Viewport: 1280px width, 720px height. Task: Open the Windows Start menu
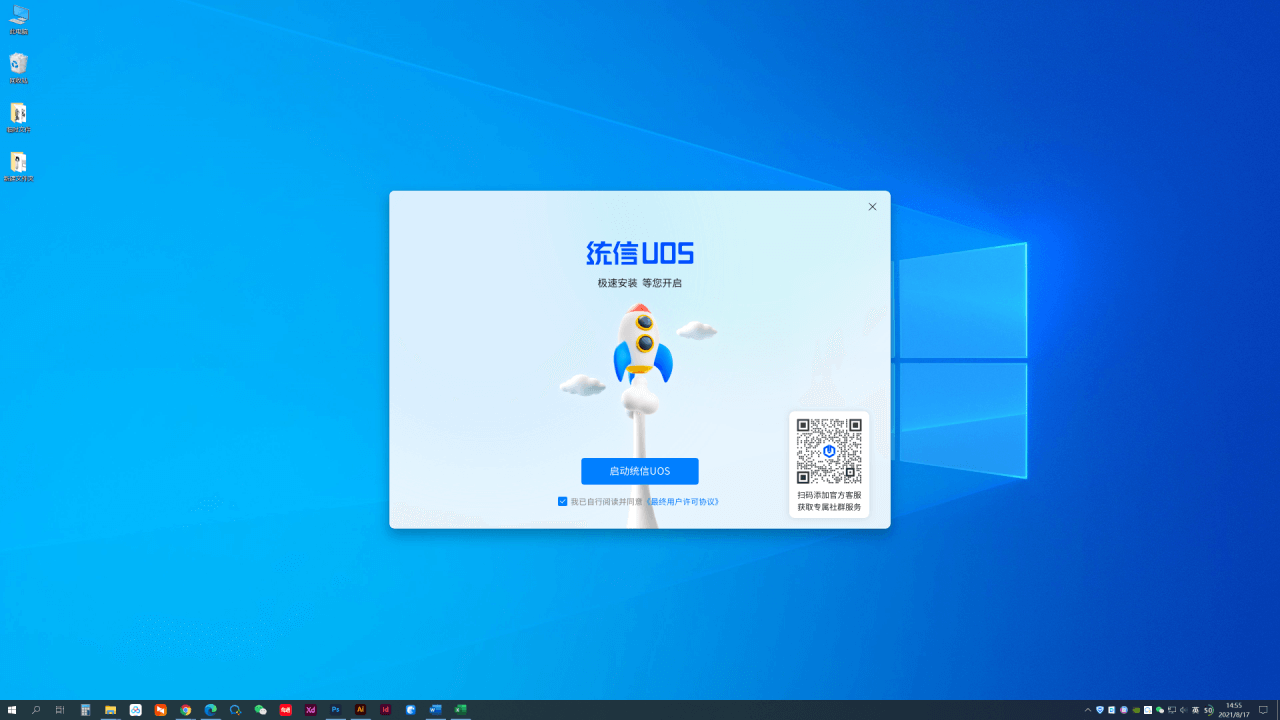pos(12,710)
